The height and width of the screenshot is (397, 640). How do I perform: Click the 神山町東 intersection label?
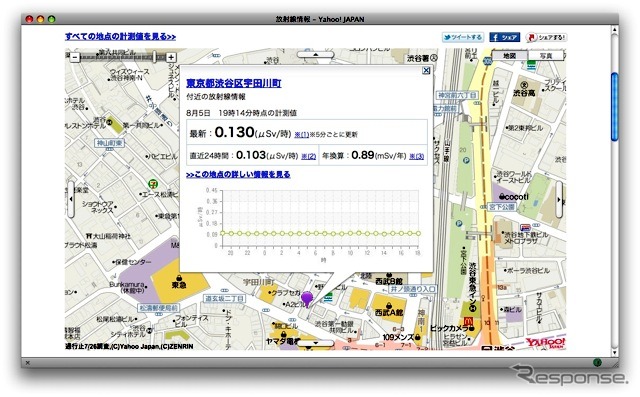[109, 143]
